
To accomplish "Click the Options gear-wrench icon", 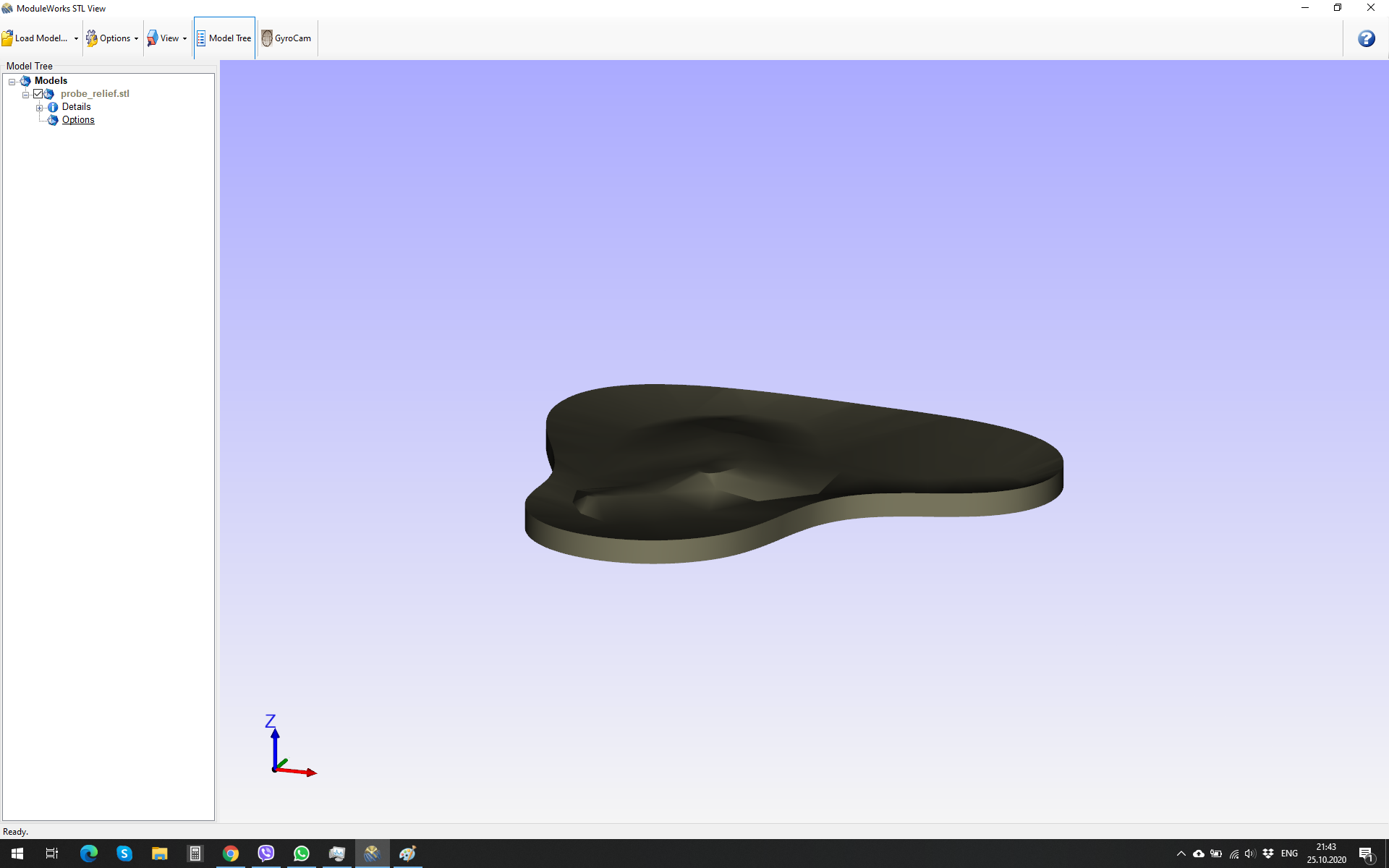I will [92, 38].
